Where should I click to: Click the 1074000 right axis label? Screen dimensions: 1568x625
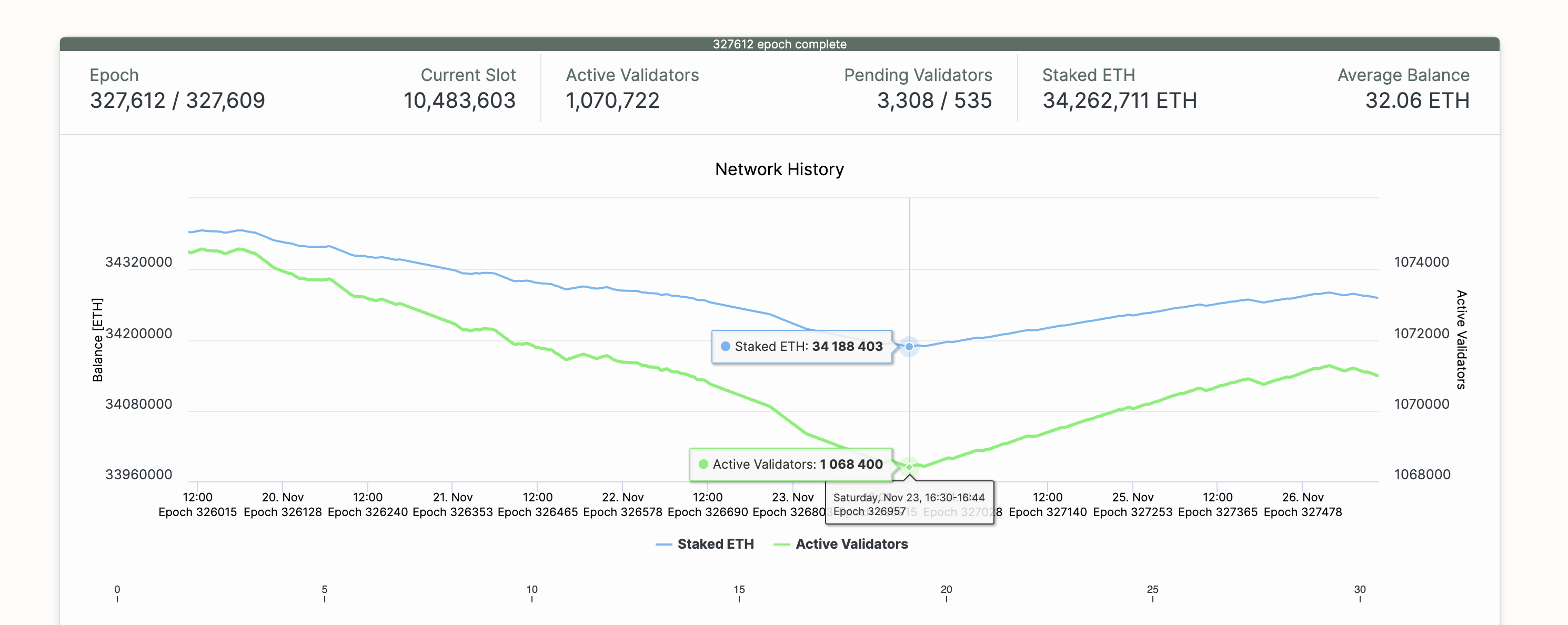tap(1421, 263)
